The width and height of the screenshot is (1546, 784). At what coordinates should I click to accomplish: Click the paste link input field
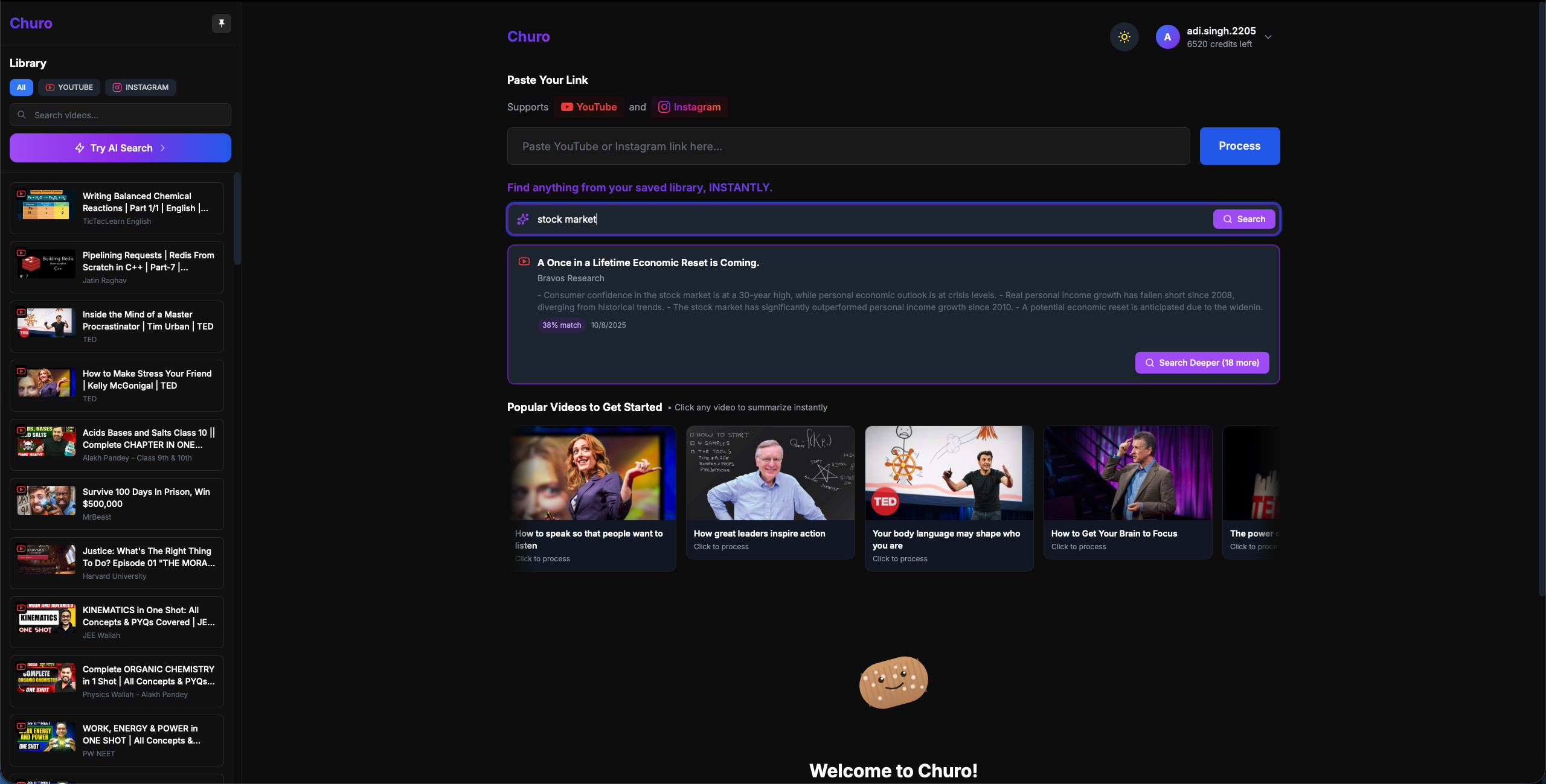pos(848,146)
